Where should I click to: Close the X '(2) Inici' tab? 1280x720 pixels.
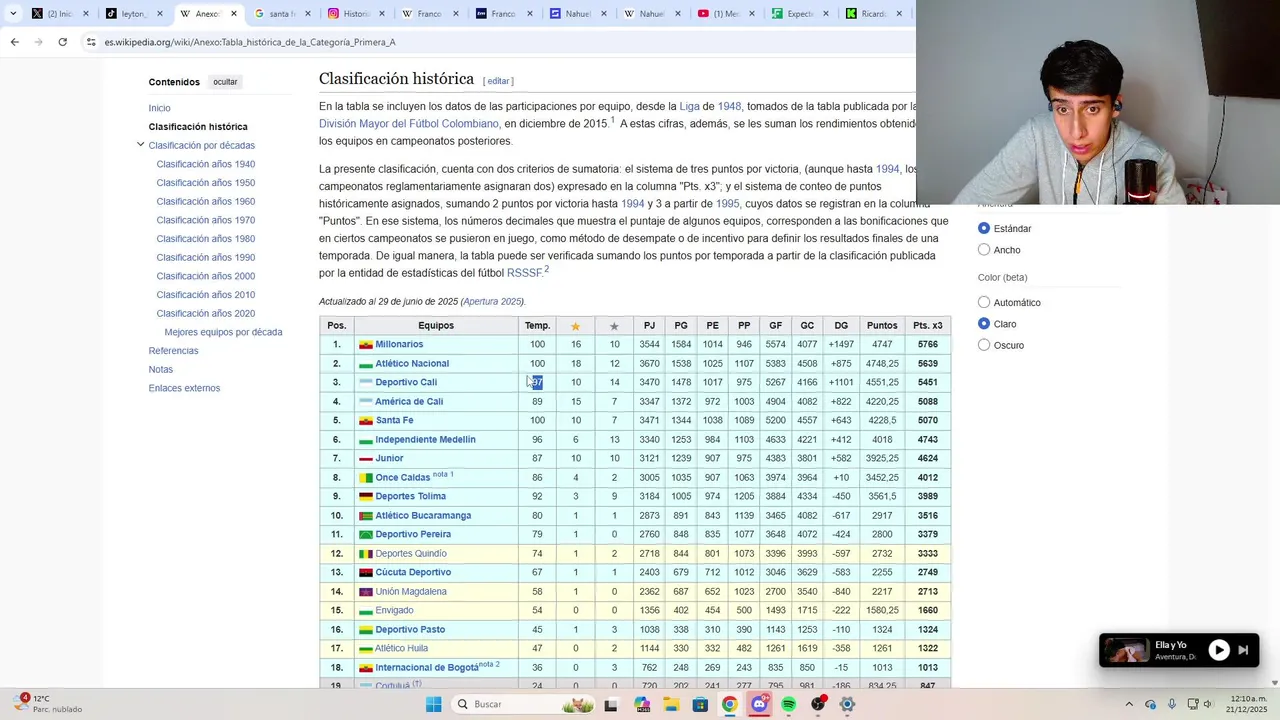[86, 14]
